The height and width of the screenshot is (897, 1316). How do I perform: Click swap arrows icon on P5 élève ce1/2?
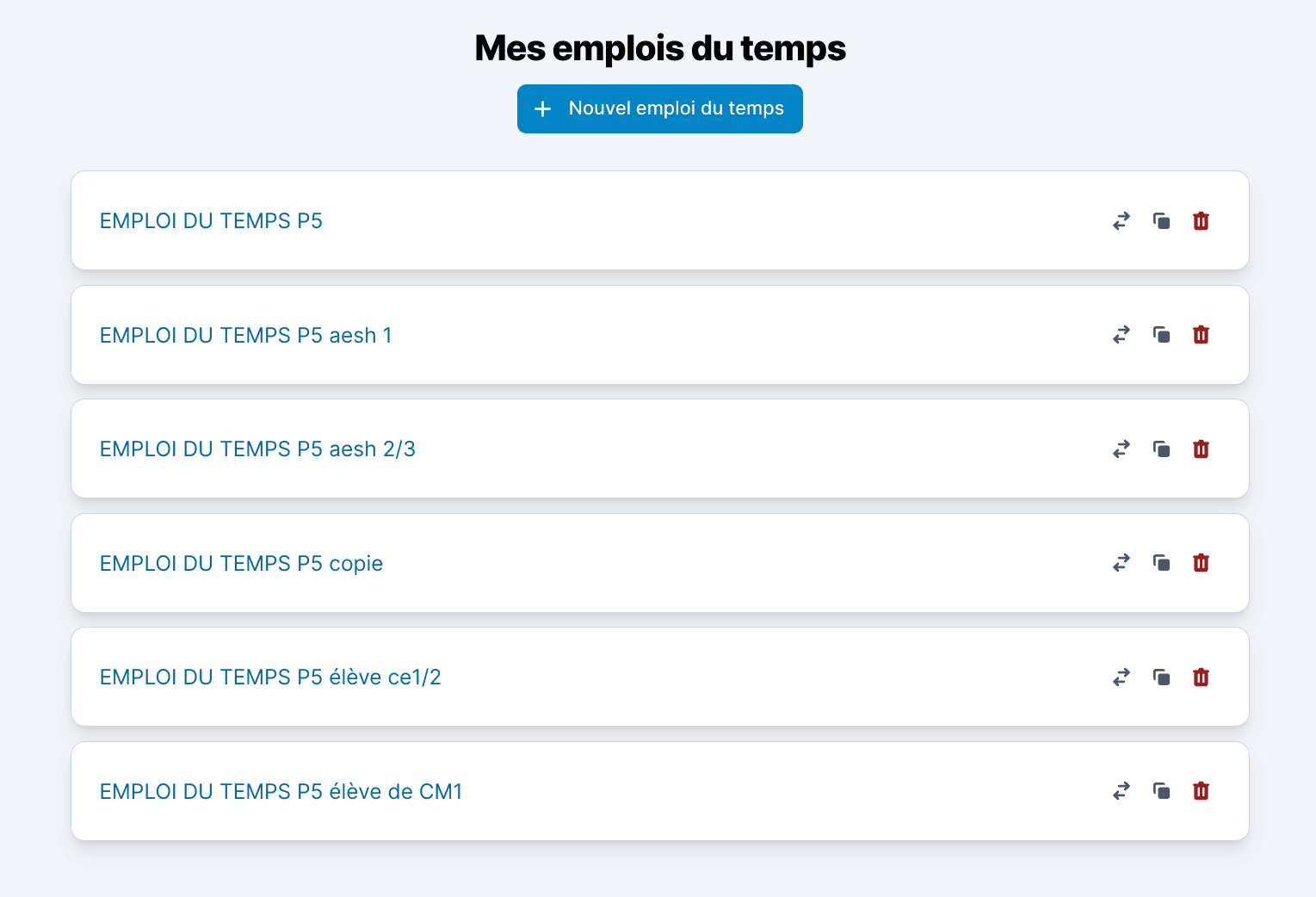click(x=1121, y=677)
